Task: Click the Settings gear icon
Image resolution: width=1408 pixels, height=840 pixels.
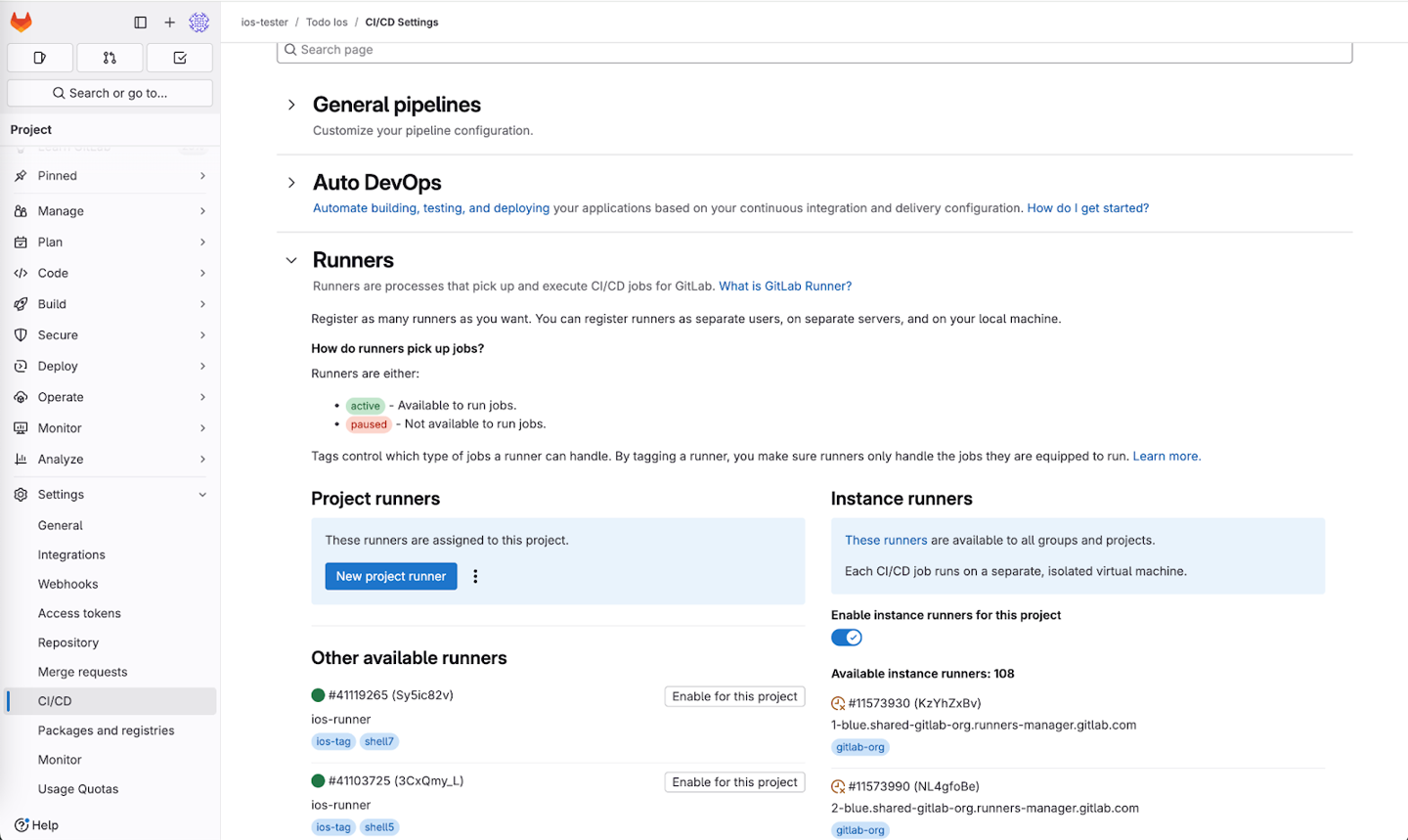Action: 21,495
